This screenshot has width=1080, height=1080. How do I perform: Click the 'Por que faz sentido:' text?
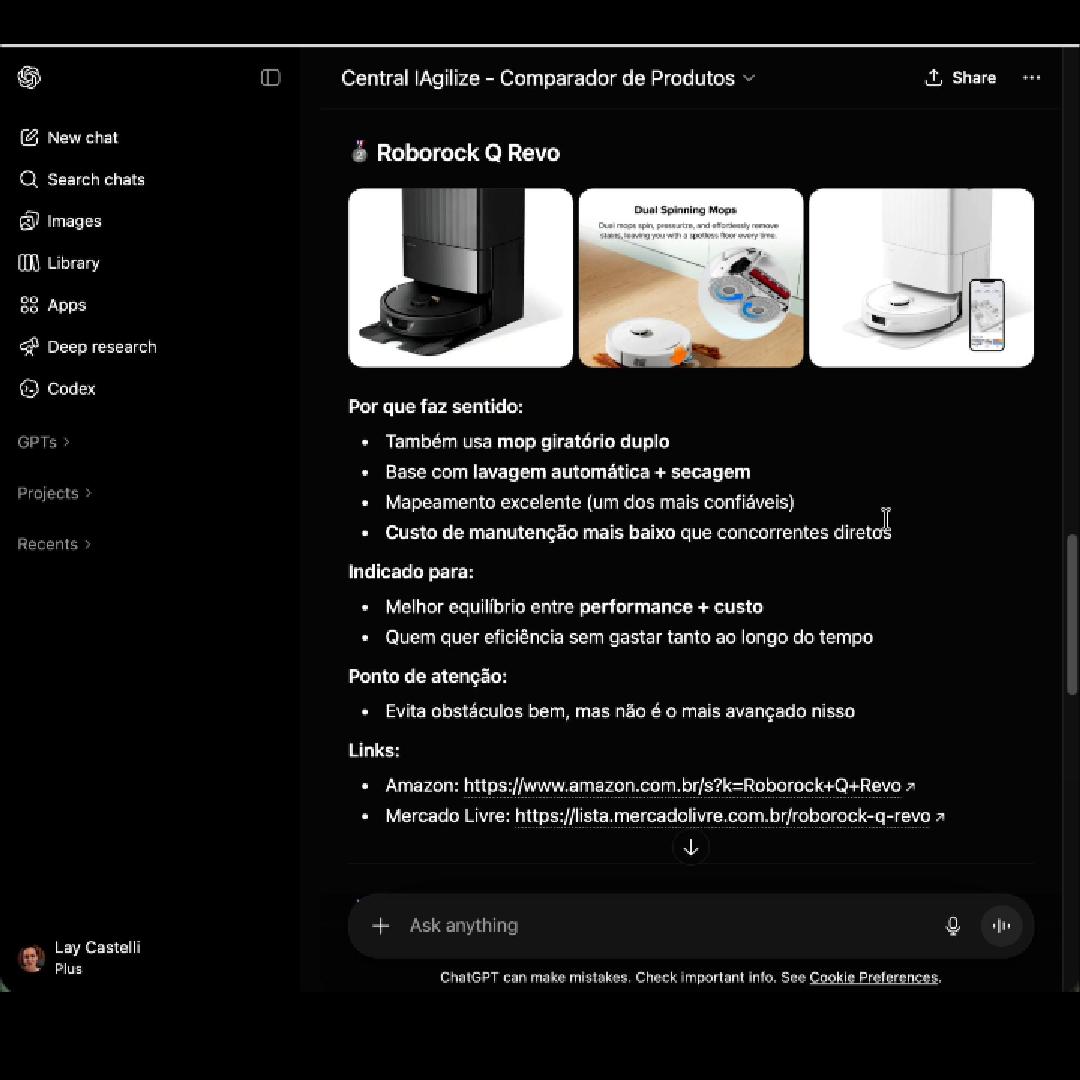[435, 407]
